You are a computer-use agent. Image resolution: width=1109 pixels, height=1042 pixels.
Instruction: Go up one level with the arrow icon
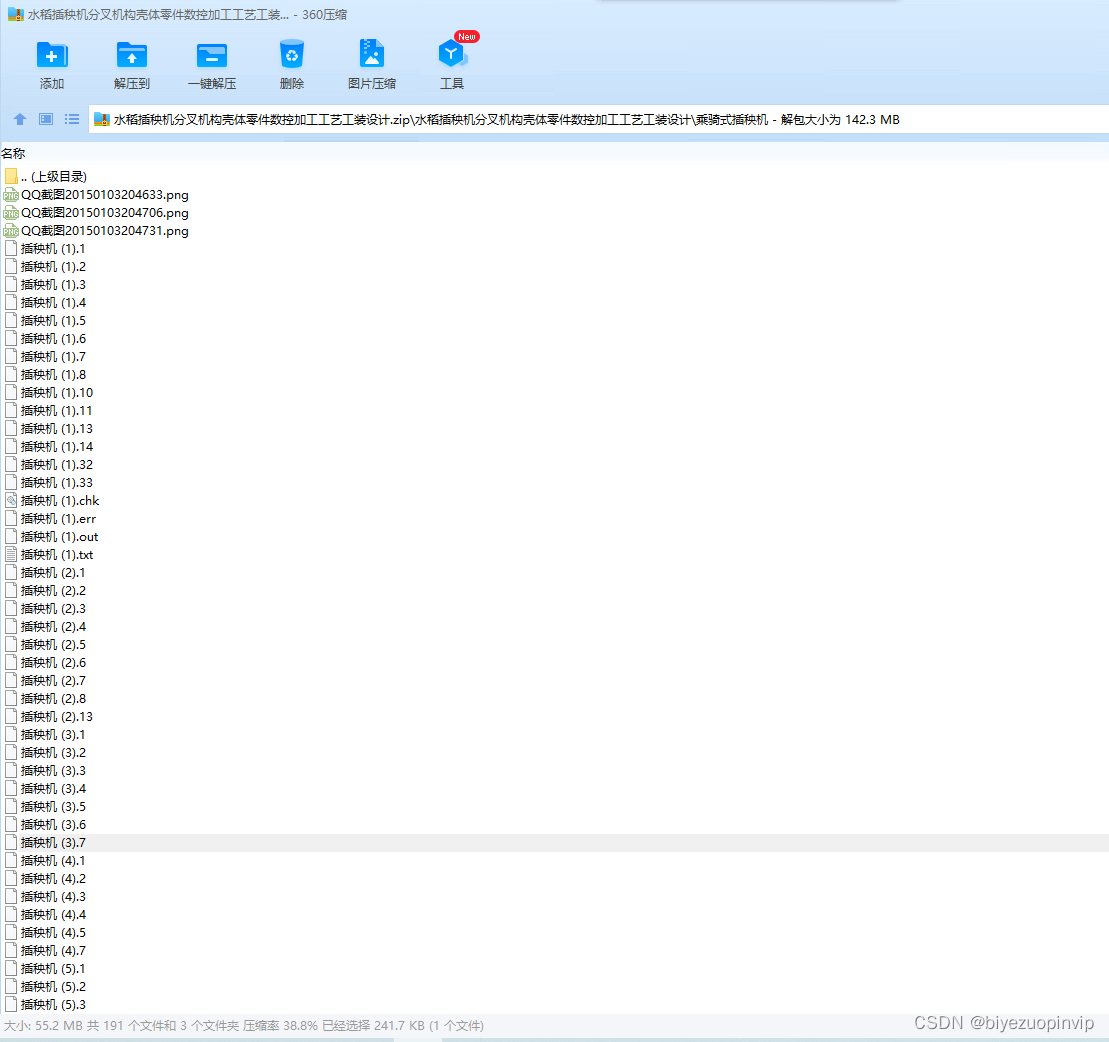(20, 119)
